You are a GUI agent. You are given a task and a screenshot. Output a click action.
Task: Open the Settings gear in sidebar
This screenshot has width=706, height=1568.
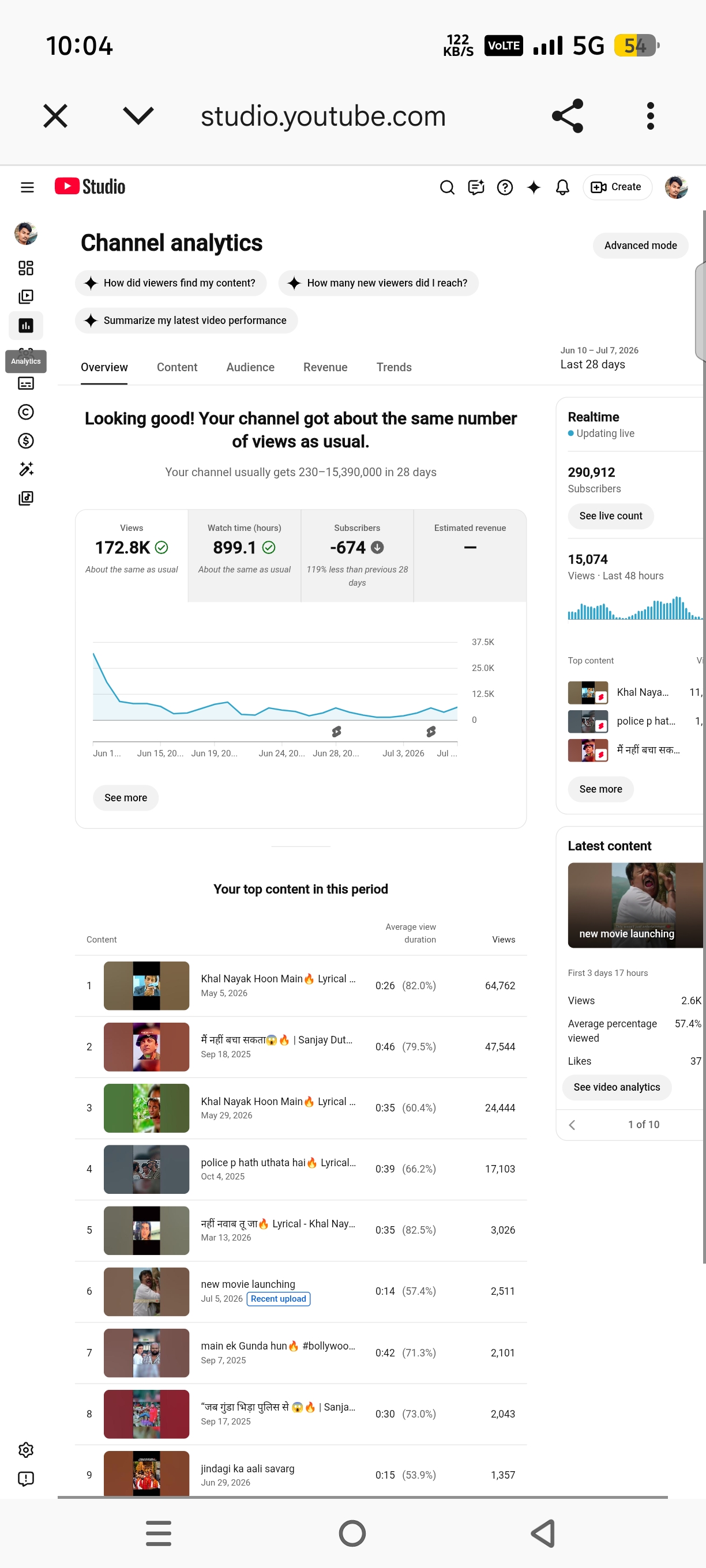(25, 1449)
